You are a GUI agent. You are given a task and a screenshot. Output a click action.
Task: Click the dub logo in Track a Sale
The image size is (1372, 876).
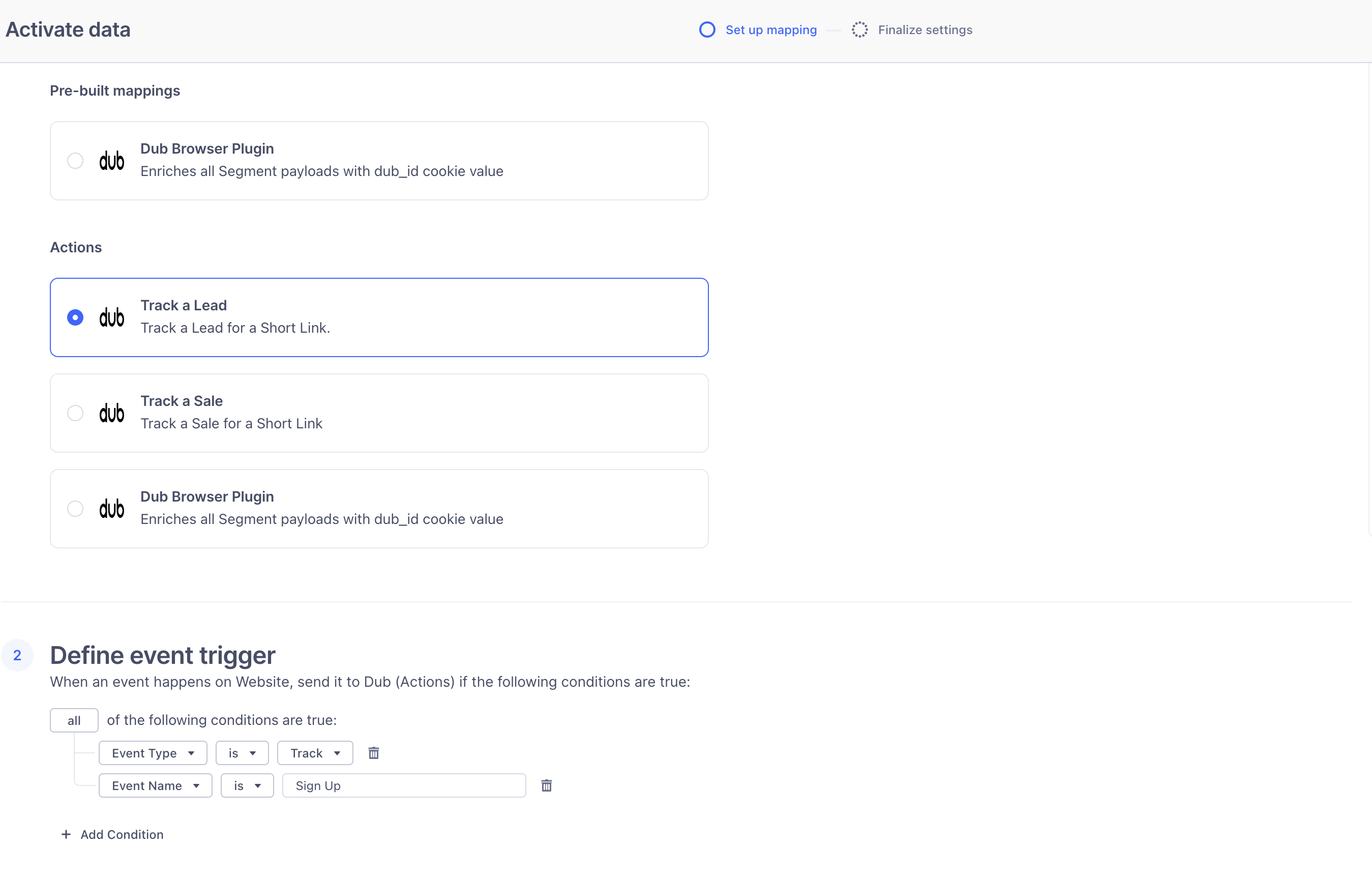[x=112, y=413]
